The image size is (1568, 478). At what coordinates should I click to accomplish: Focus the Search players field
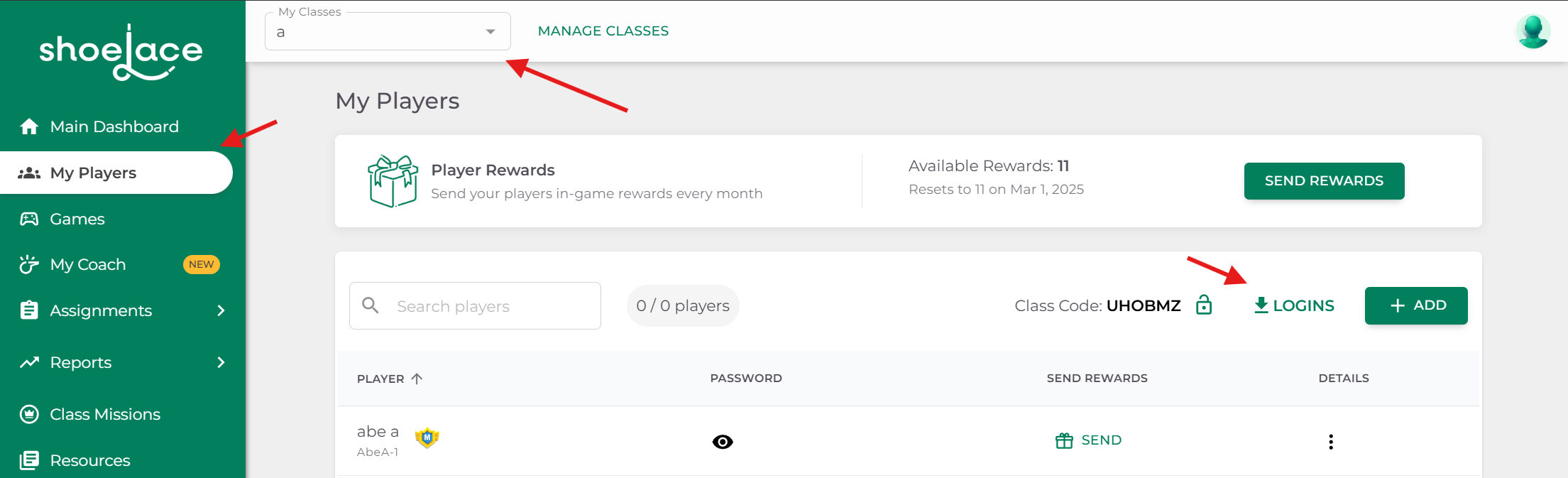tap(475, 306)
